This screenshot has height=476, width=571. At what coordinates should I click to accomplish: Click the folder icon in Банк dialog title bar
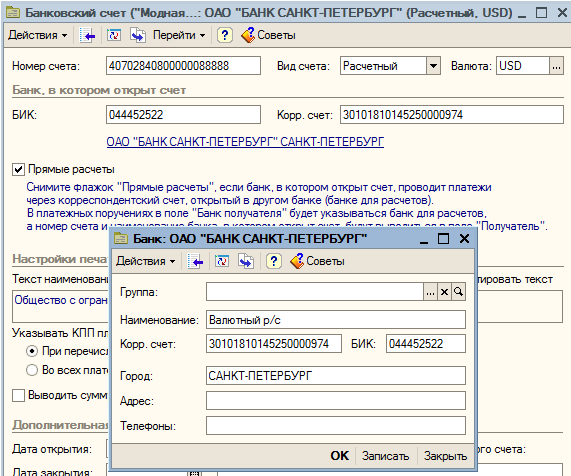point(121,239)
